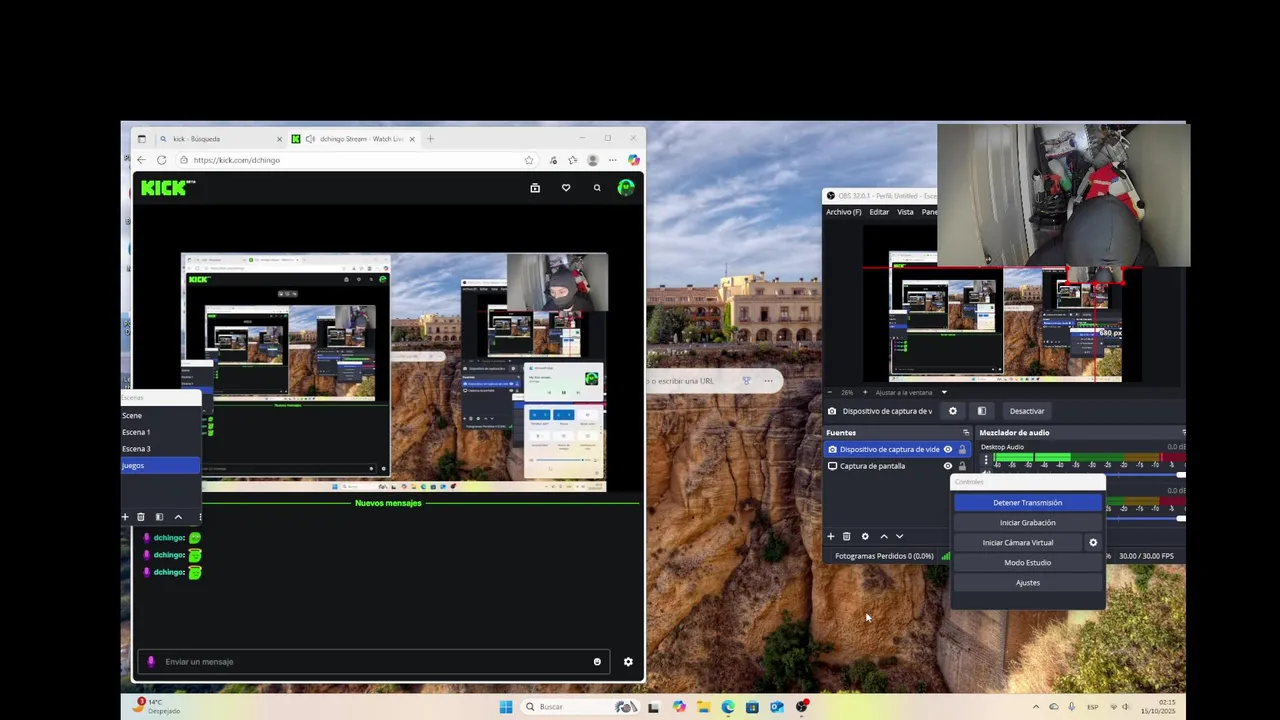Open Edge three-dot settings menu

pyautogui.click(x=613, y=160)
